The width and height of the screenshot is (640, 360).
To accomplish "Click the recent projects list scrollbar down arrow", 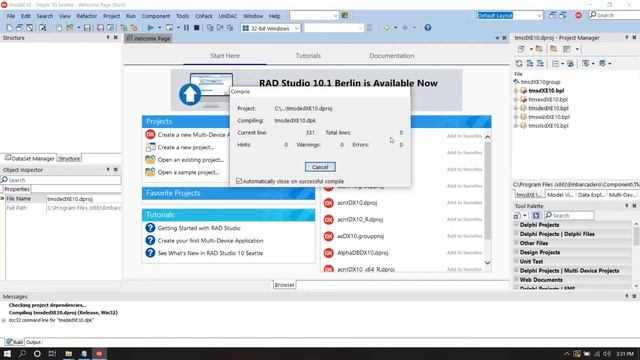I will 487,263.
